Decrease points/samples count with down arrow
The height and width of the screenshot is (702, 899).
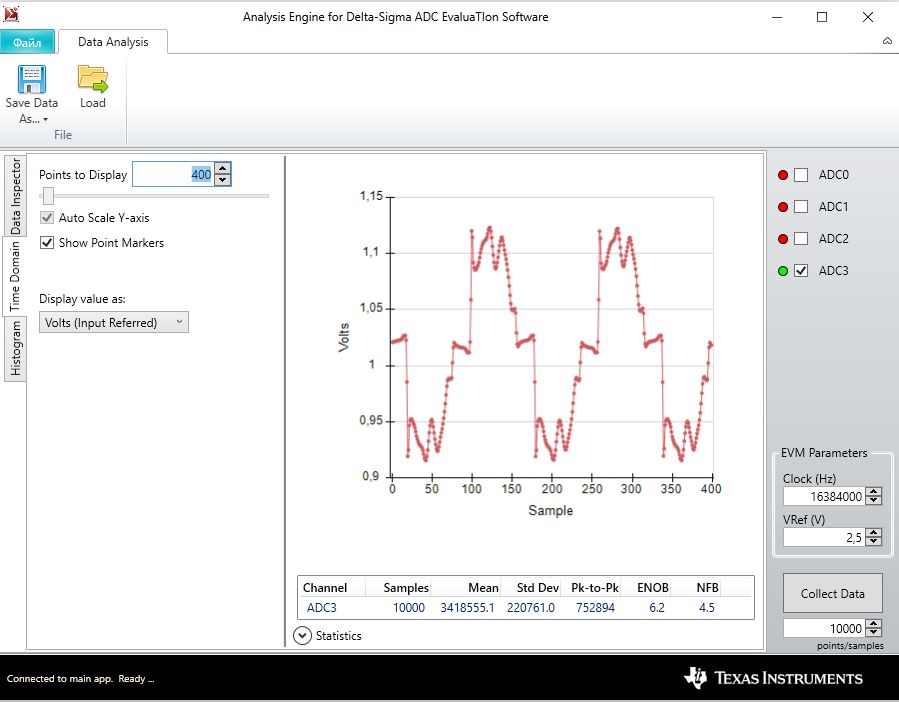[x=874, y=632]
